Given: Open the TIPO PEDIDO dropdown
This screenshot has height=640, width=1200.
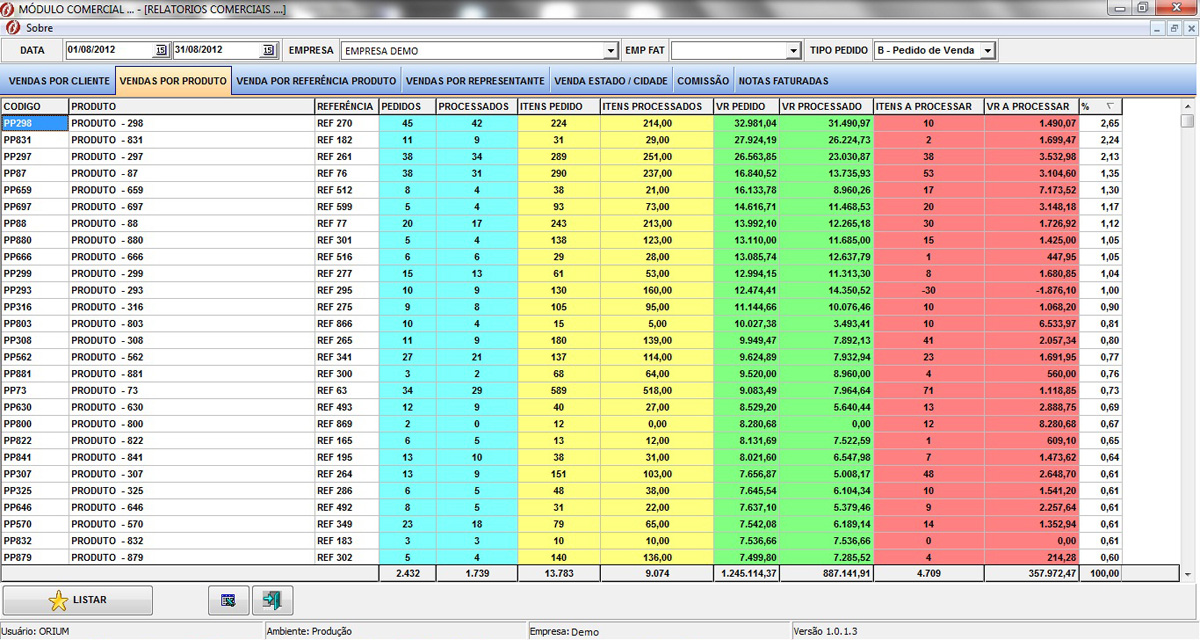Looking at the screenshot, I should [987, 51].
